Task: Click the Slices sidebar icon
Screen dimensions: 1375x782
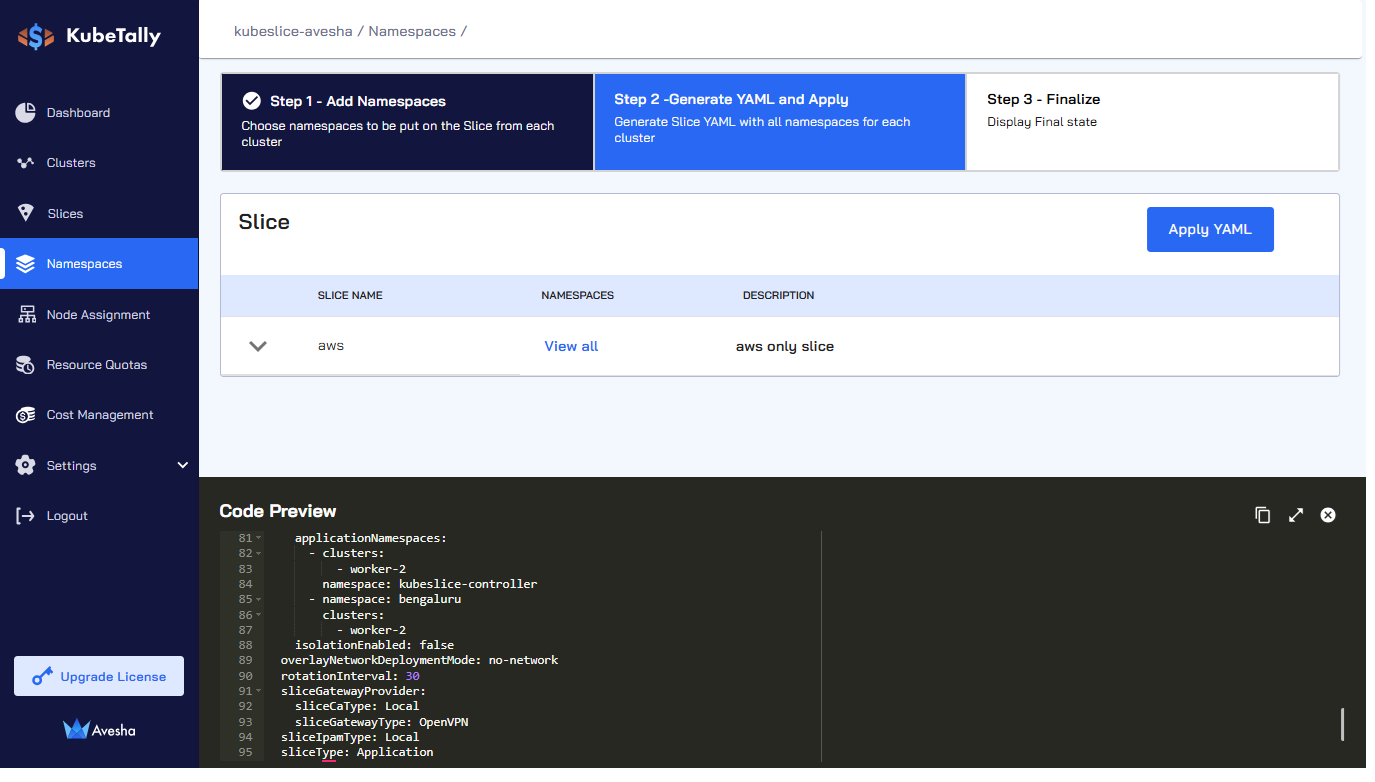Action: [x=27, y=213]
